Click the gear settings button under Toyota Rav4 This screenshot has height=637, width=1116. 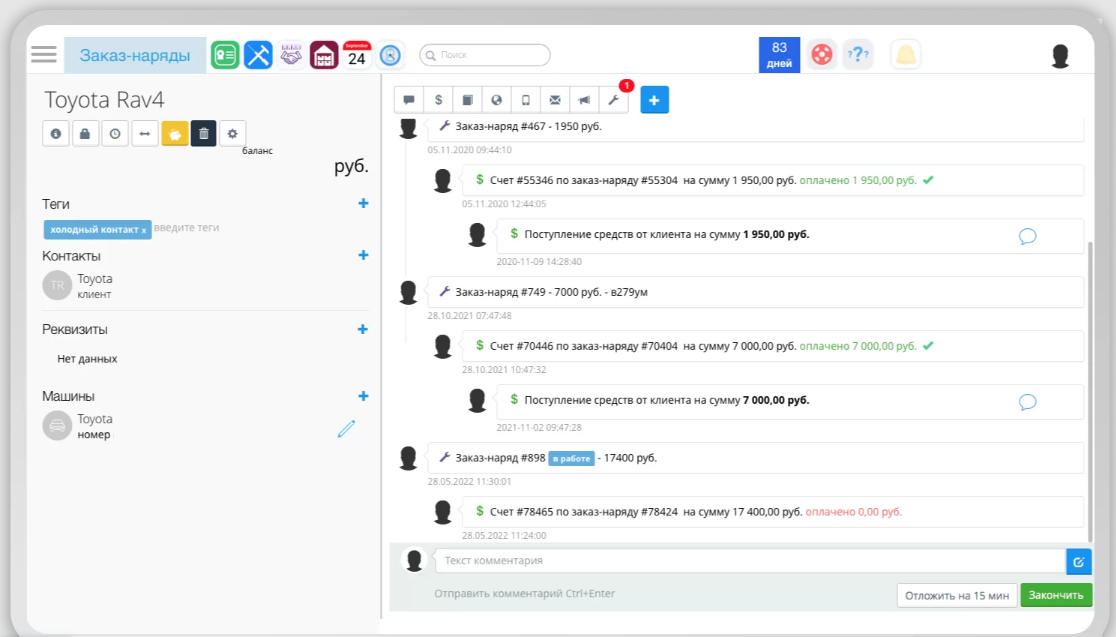(x=233, y=134)
